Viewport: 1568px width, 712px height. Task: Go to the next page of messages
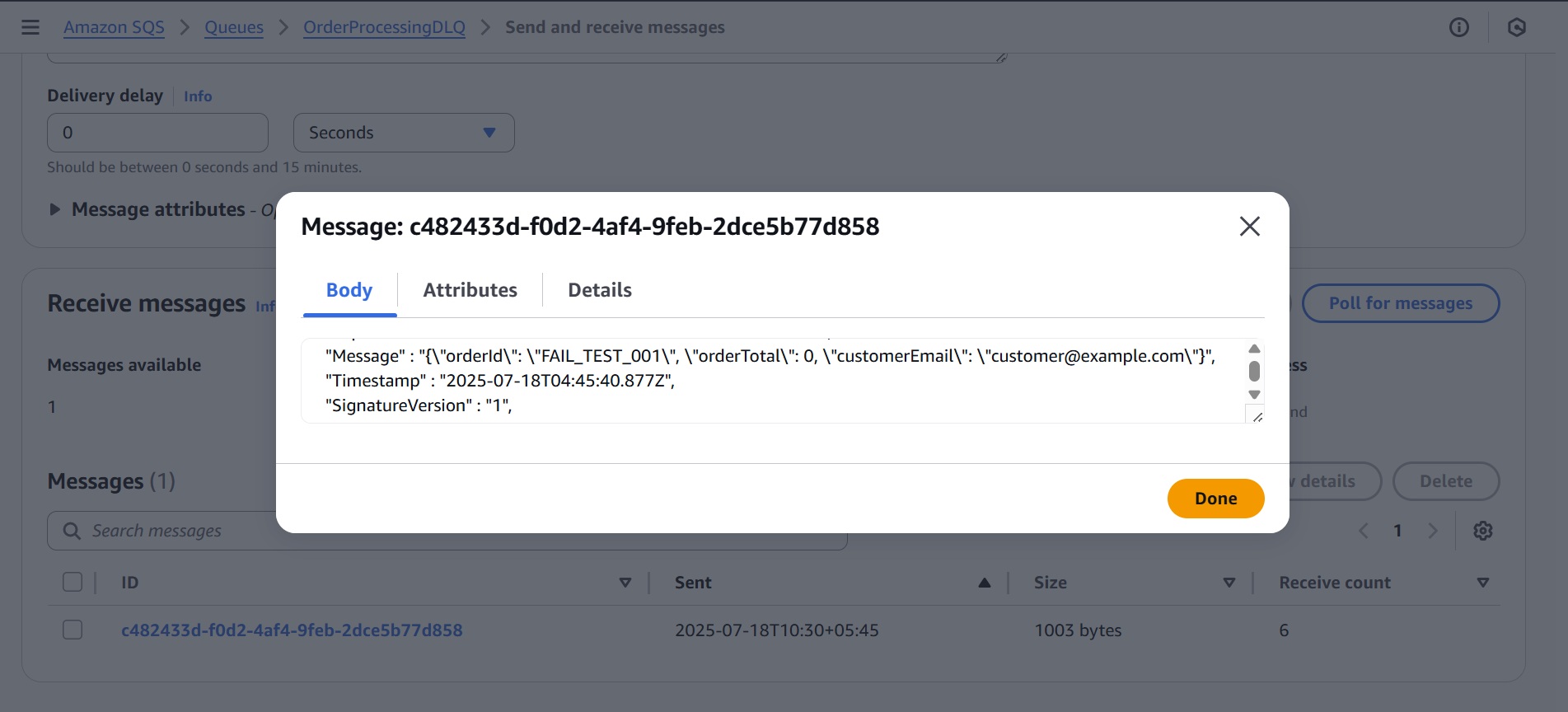click(x=1433, y=530)
